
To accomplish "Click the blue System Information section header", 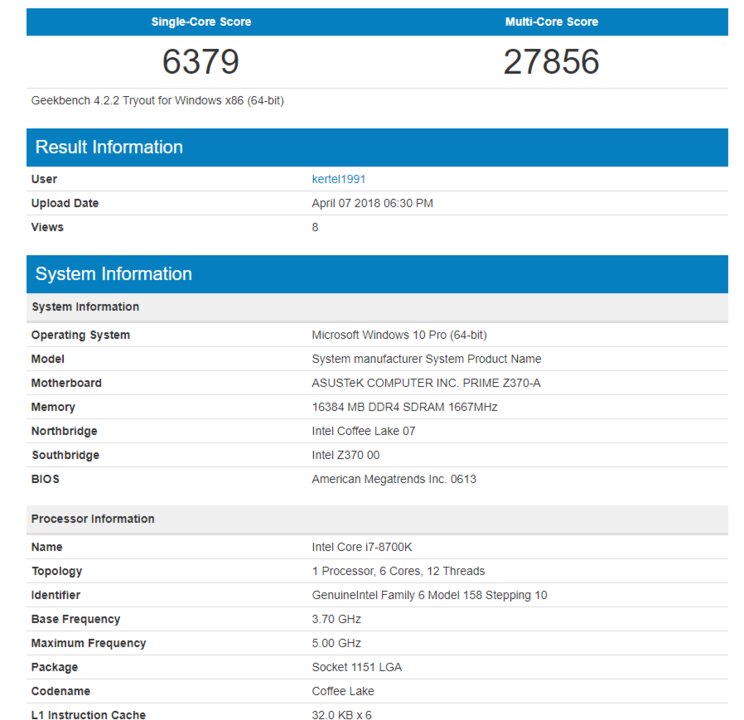I will click(377, 274).
